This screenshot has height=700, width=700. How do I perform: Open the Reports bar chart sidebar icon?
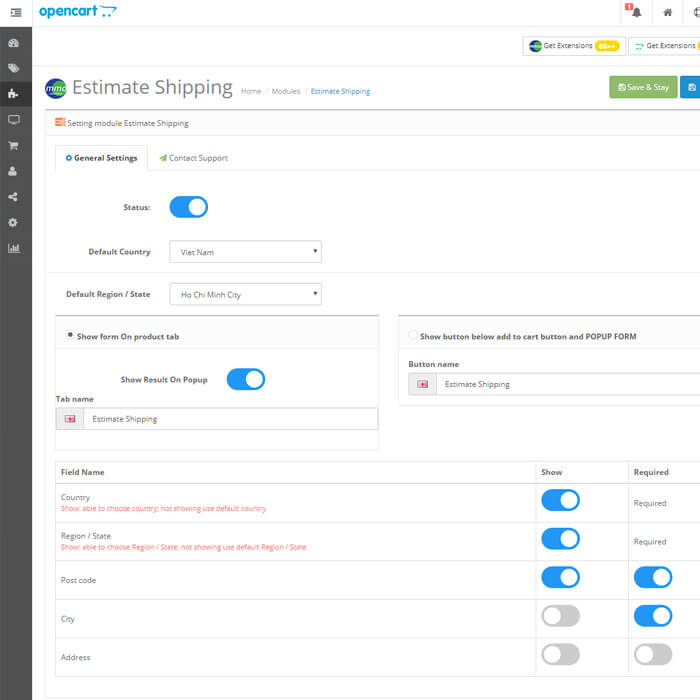[x=14, y=248]
